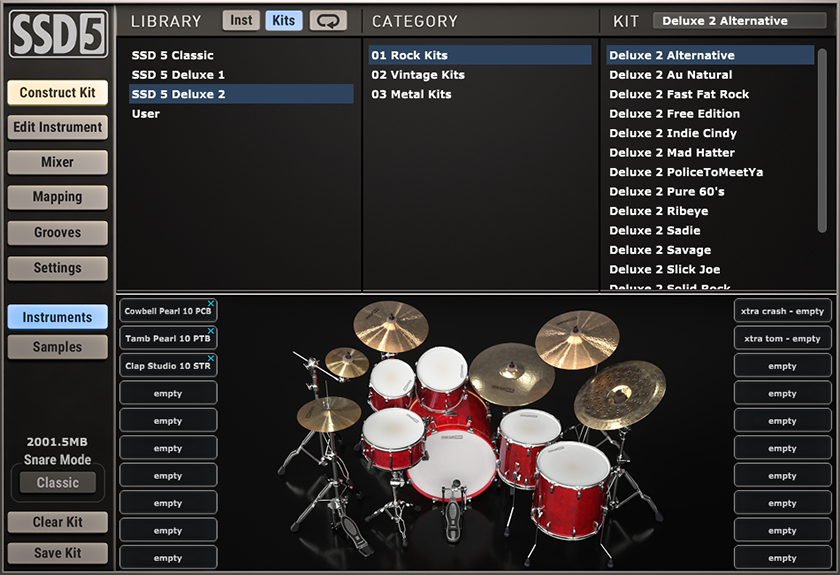This screenshot has width=840, height=575.
Task: Click the X on Tamb Pearl slot
Action: [211, 331]
